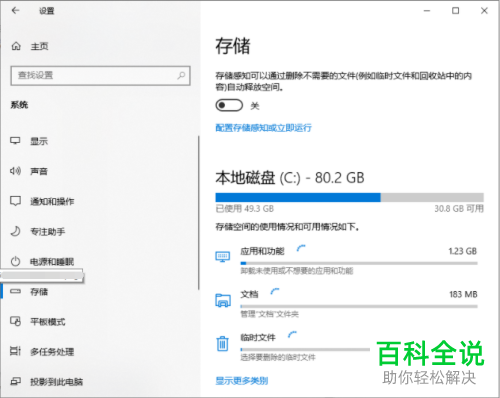Click the C: drive usage bar
Viewport: 500px width, 398px height.
[x=349, y=197]
